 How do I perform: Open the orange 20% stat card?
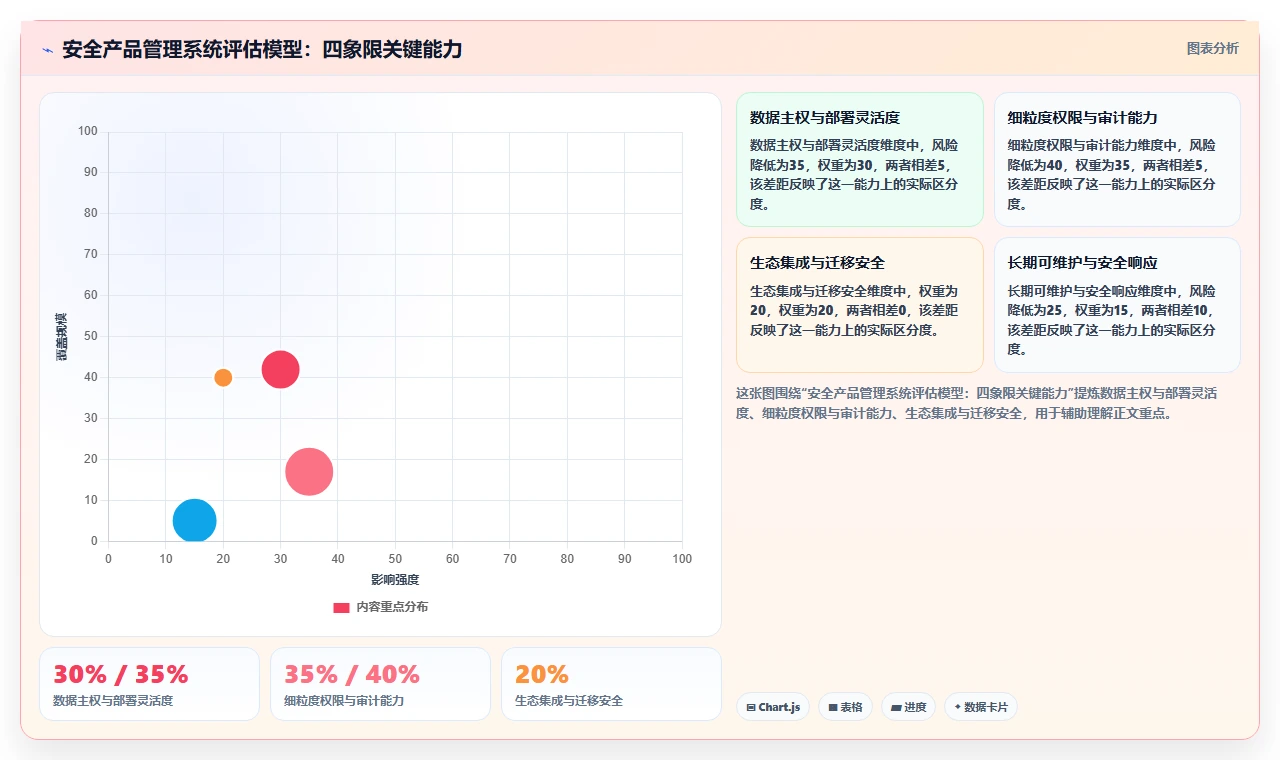(x=611, y=684)
